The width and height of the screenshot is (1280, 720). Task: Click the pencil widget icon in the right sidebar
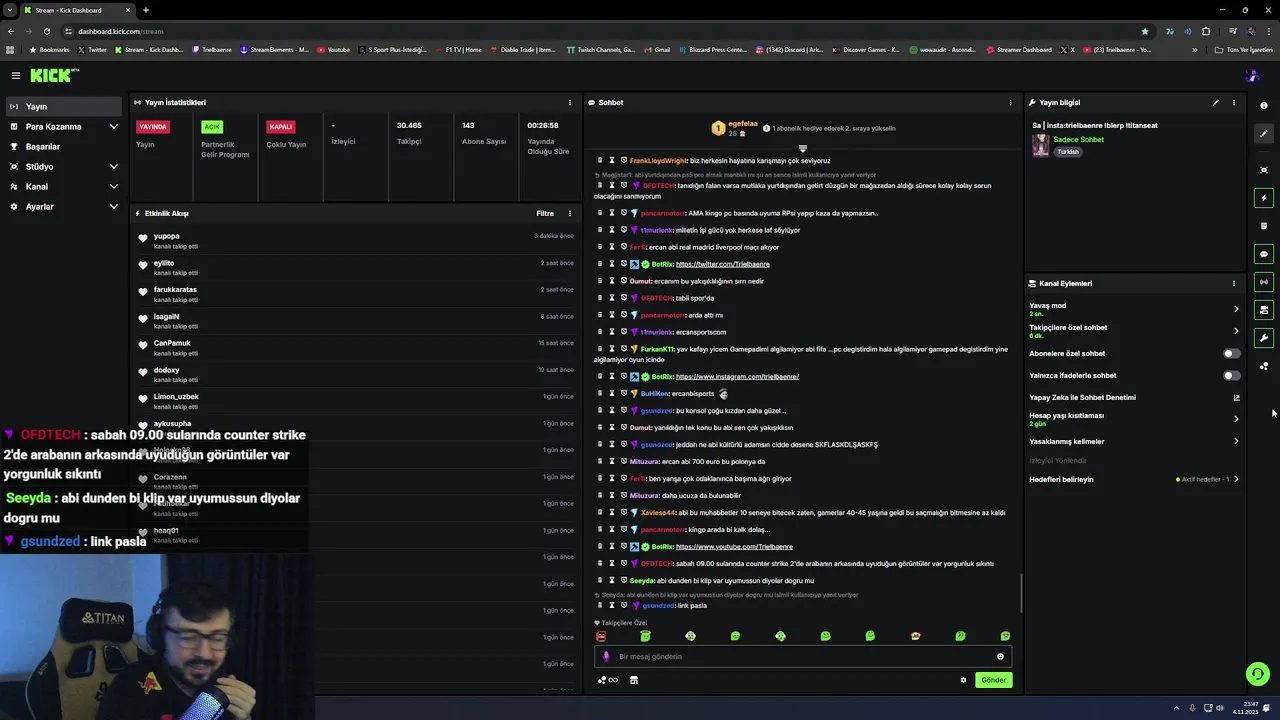click(1264, 133)
